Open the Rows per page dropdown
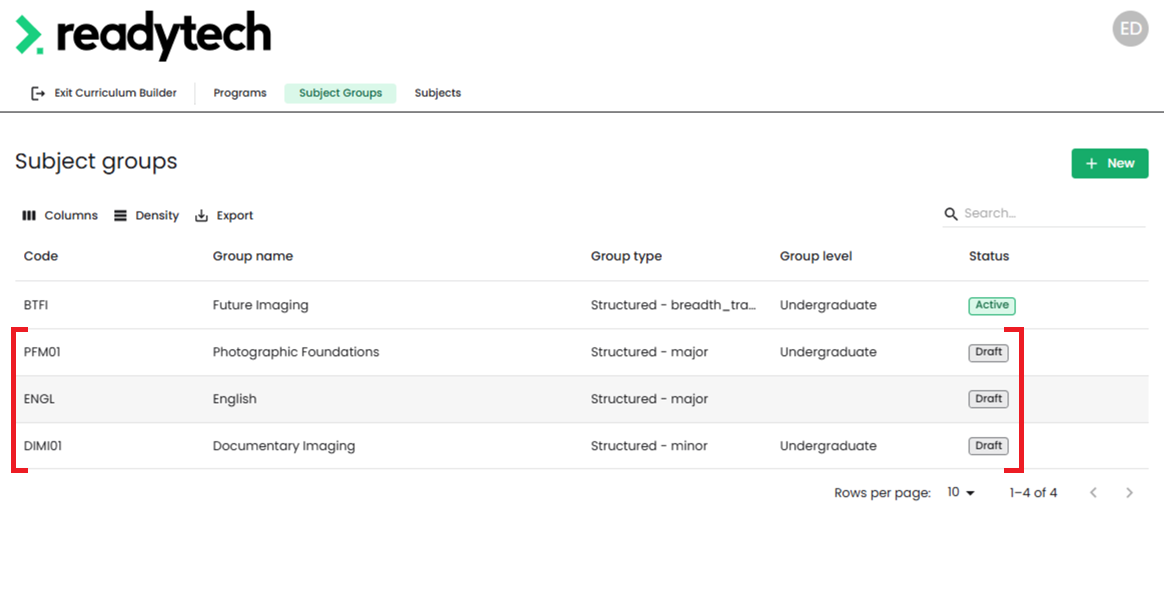The width and height of the screenshot is (1164, 602). [961, 492]
